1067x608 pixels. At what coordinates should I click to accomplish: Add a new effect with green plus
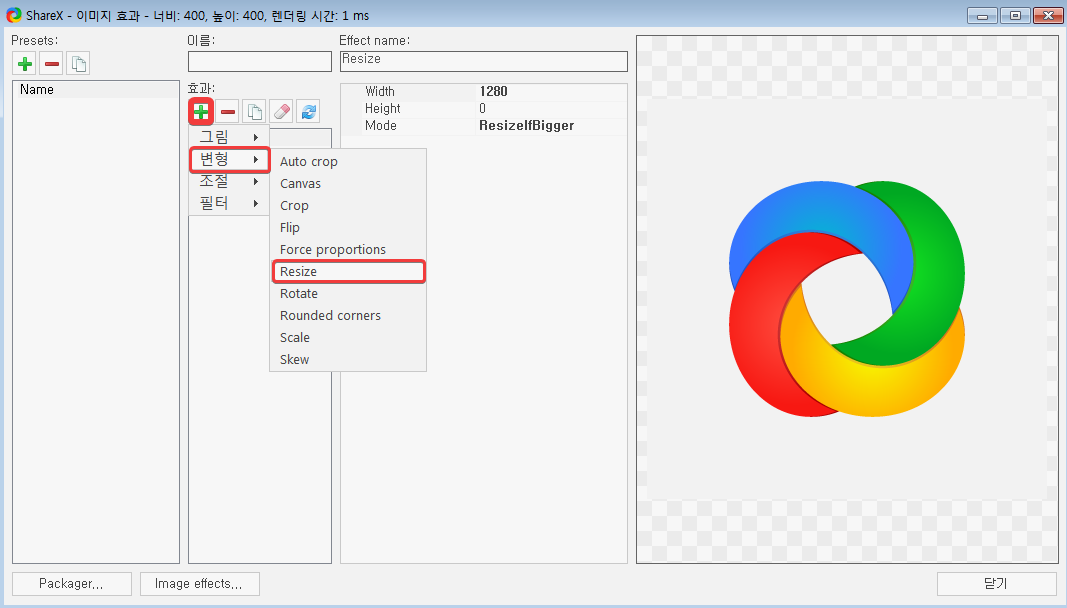coord(201,112)
